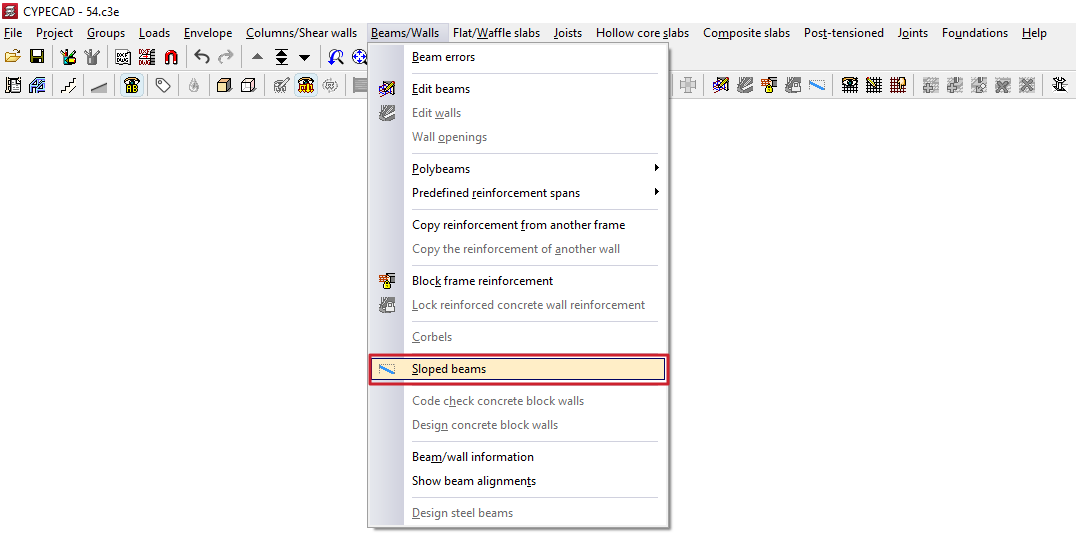Click the Edit beams pencil toolbar icon
The height and width of the screenshot is (555, 1076).
pos(721,85)
